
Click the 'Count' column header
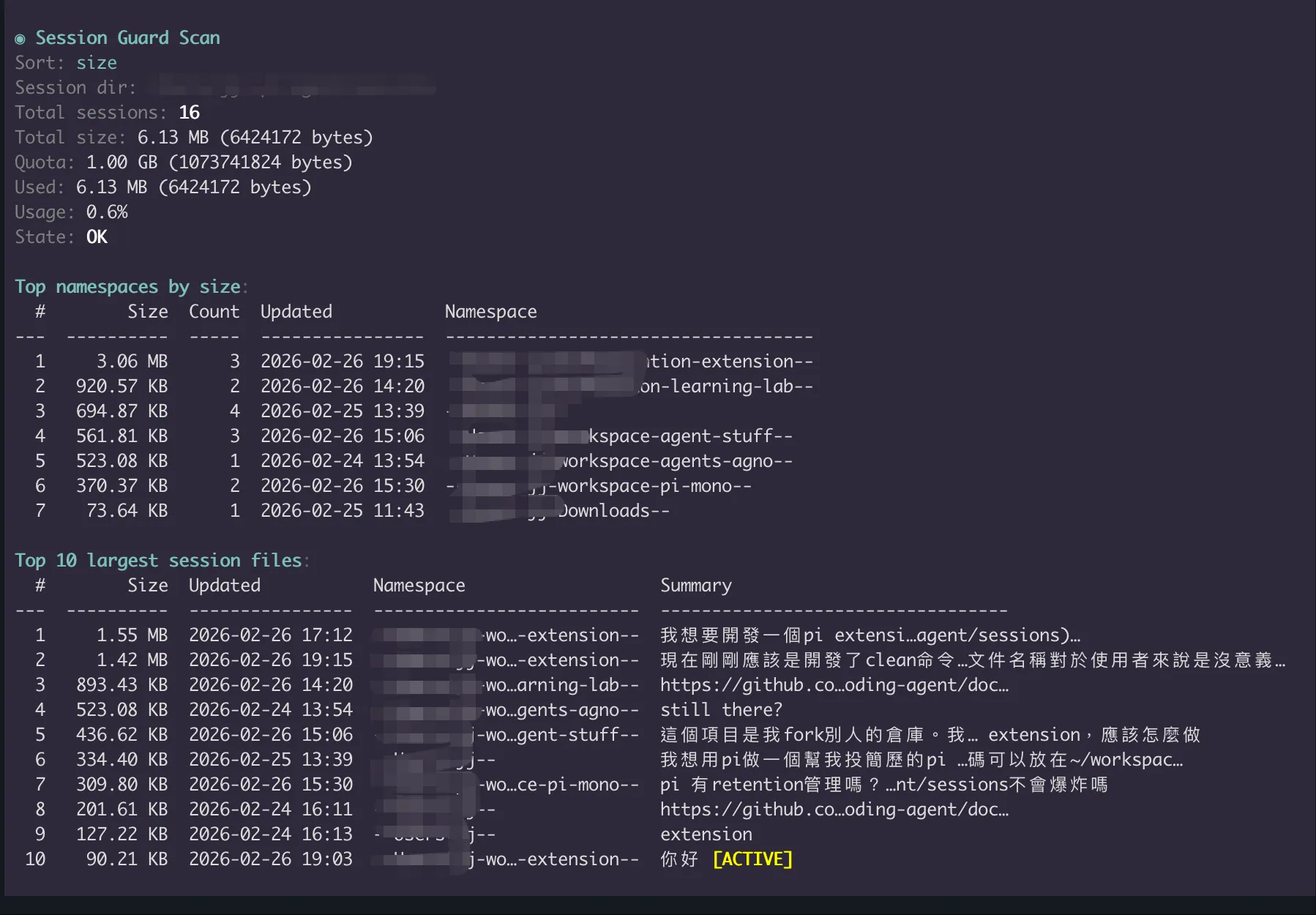click(214, 312)
